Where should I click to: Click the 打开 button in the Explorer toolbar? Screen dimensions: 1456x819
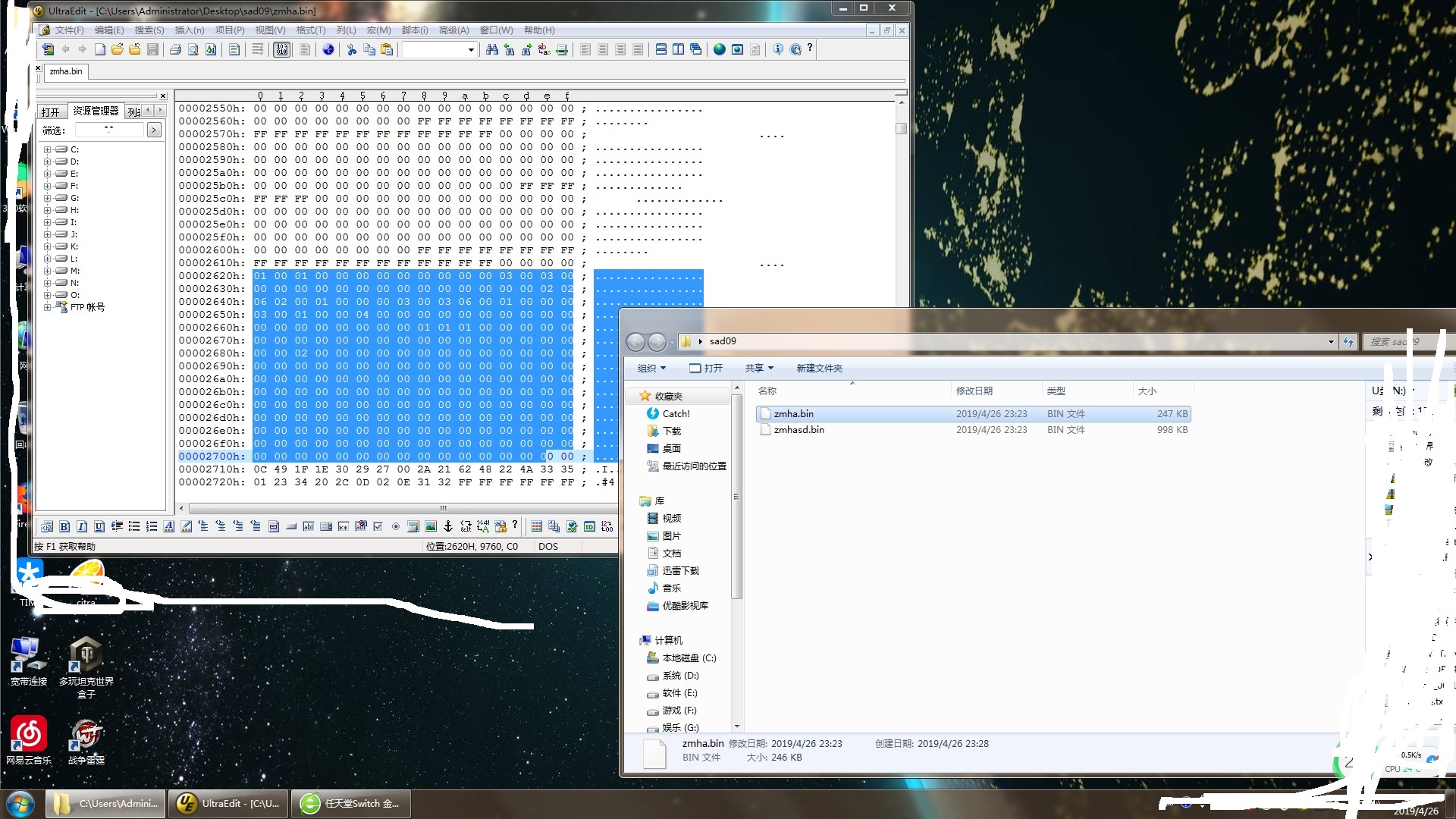(706, 369)
